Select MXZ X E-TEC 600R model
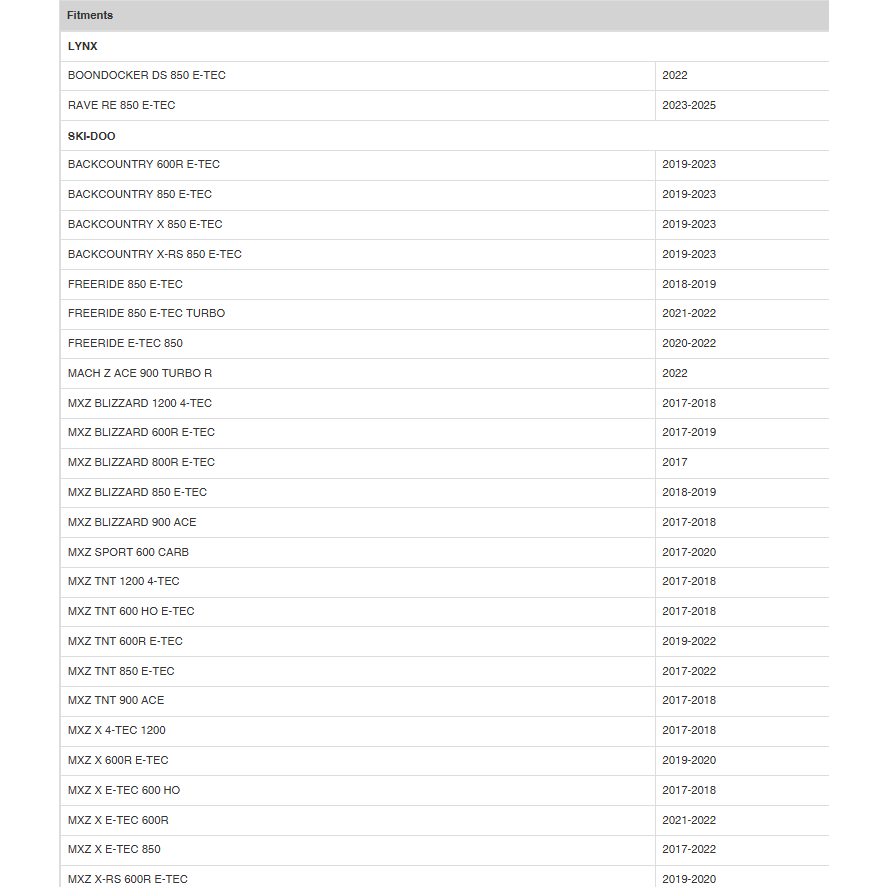Image resolution: width=887 pixels, height=887 pixels. point(118,820)
